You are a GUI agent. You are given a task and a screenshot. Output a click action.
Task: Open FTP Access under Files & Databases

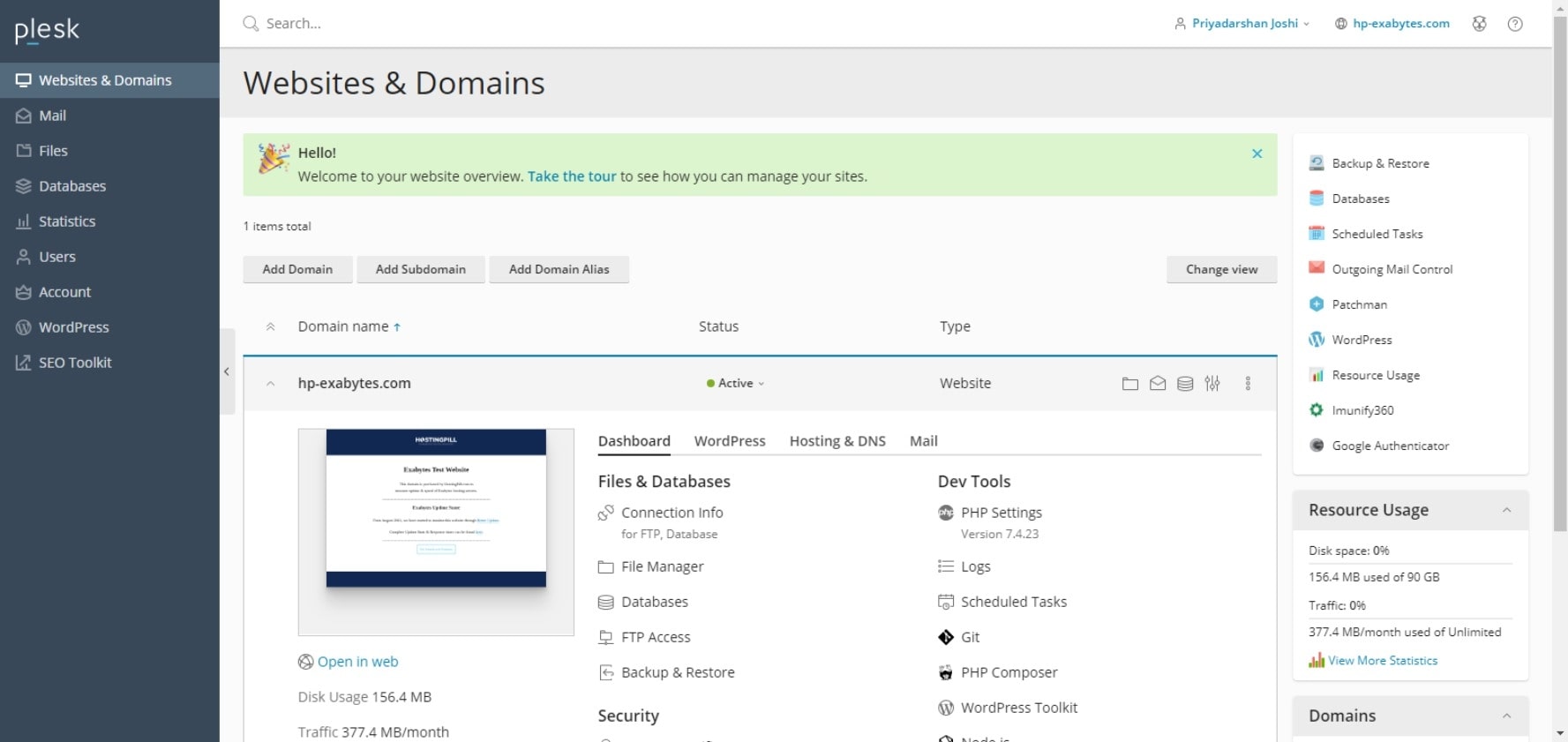pyautogui.click(x=644, y=637)
